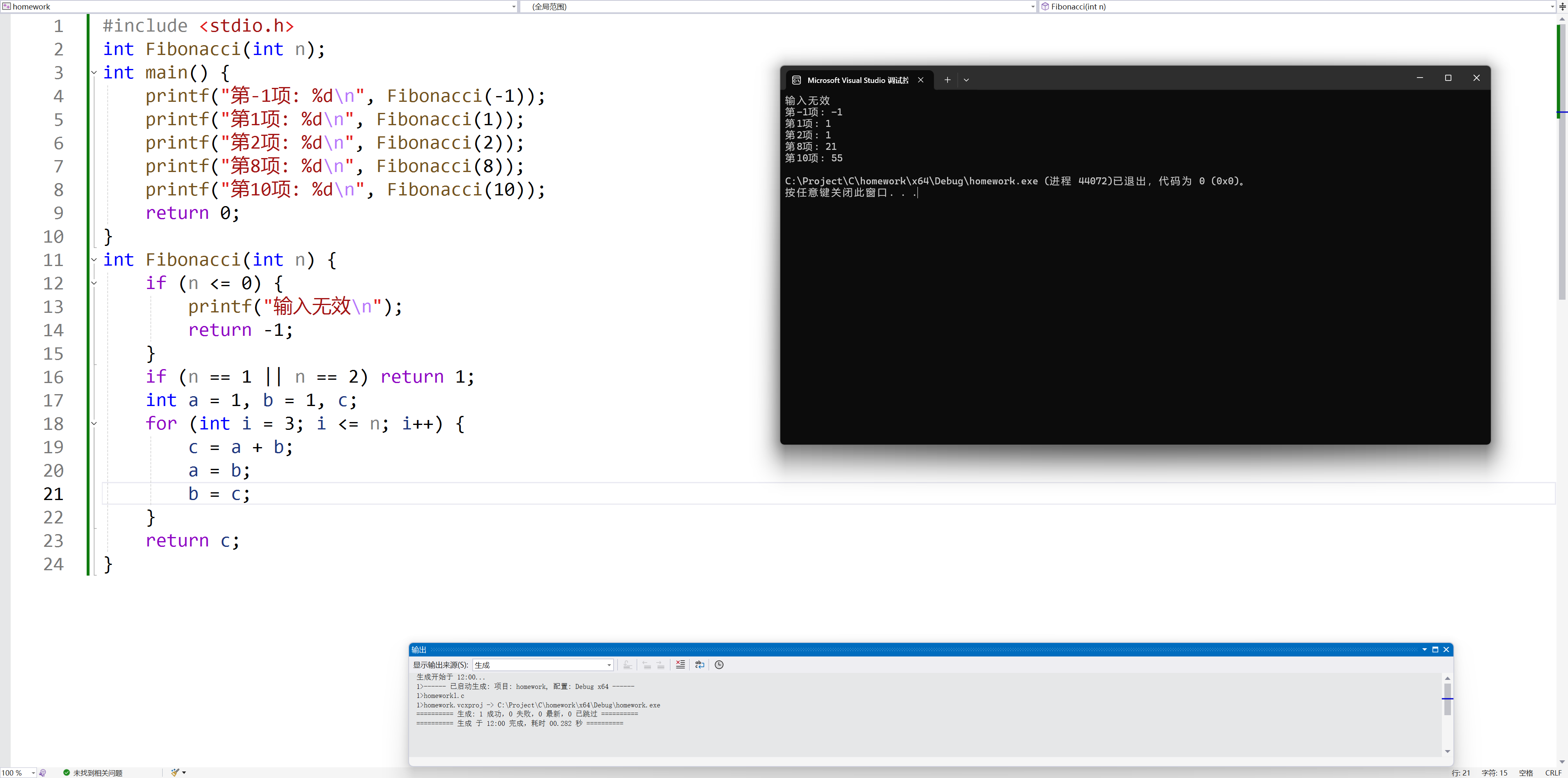The height and width of the screenshot is (778, 1568).
Task: Click the code cleanup broom icon
Action: pyautogui.click(x=175, y=773)
